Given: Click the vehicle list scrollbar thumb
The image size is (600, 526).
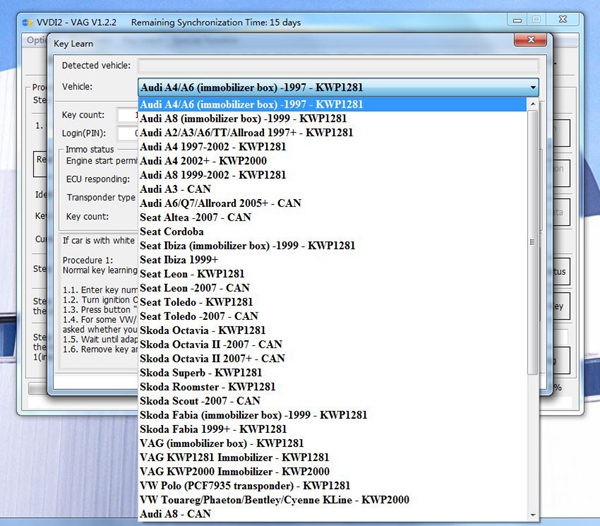Looking at the screenshot, I should tap(532, 242).
